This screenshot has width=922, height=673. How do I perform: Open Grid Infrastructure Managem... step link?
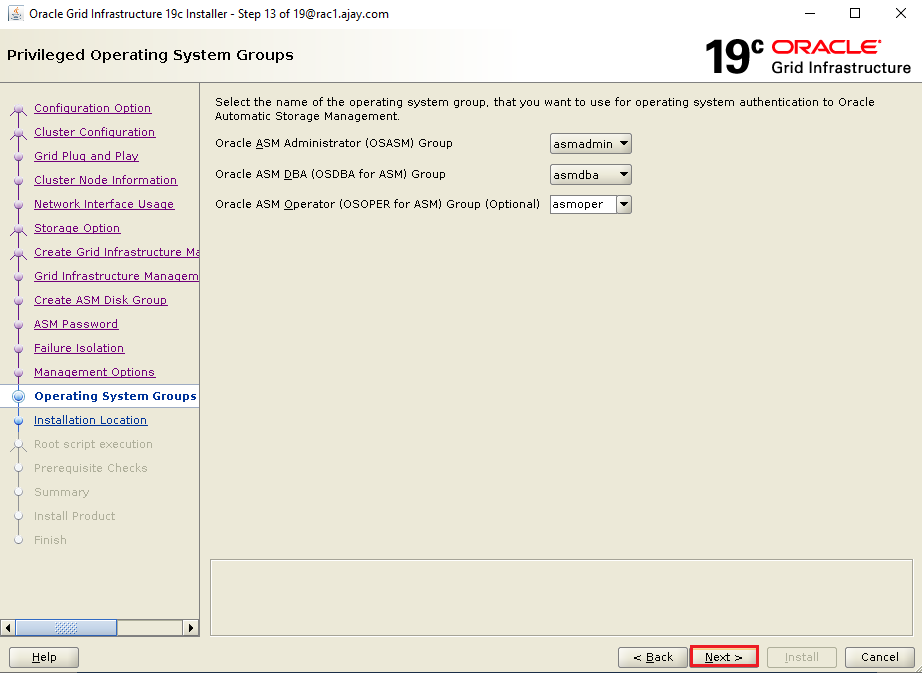click(116, 276)
